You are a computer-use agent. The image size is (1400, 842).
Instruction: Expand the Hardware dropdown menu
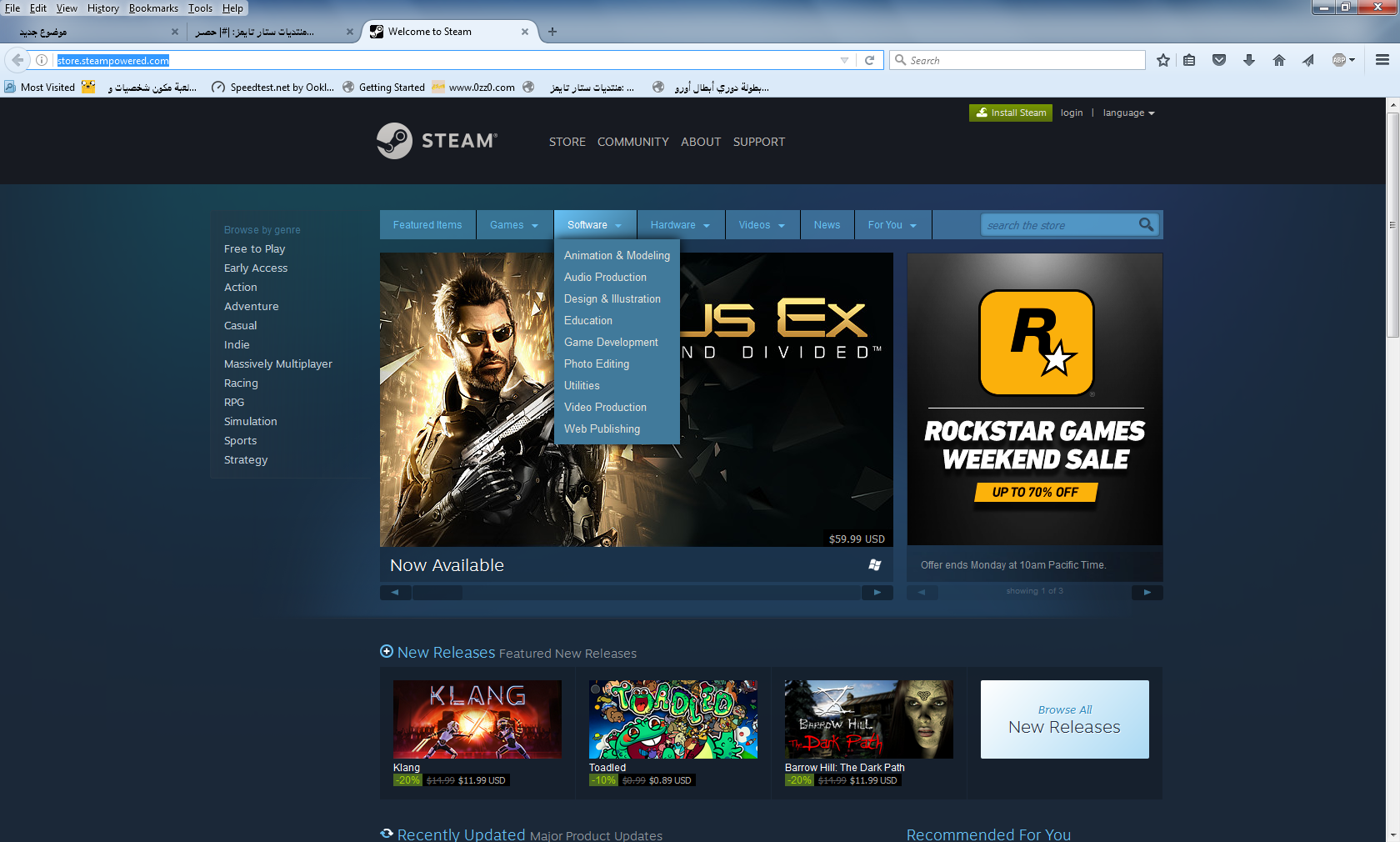pyautogui.click(x=680, y=225)
